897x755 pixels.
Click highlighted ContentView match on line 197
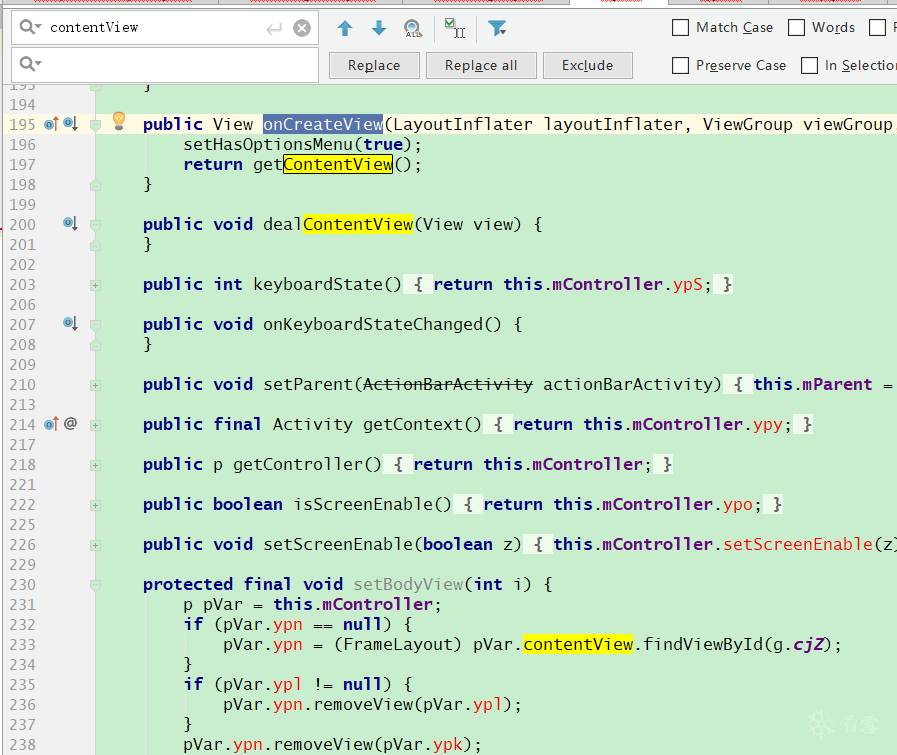pos(338,164)
